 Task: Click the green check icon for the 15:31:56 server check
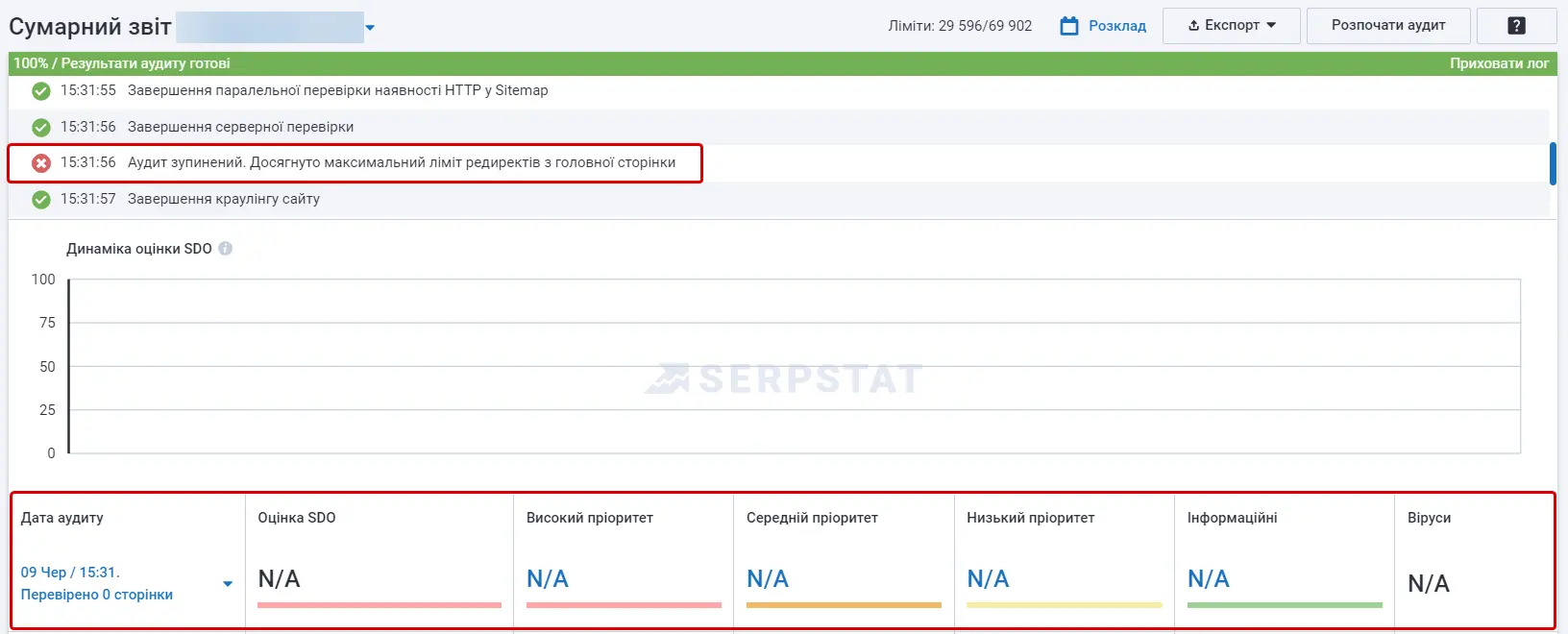coord(41,127)
